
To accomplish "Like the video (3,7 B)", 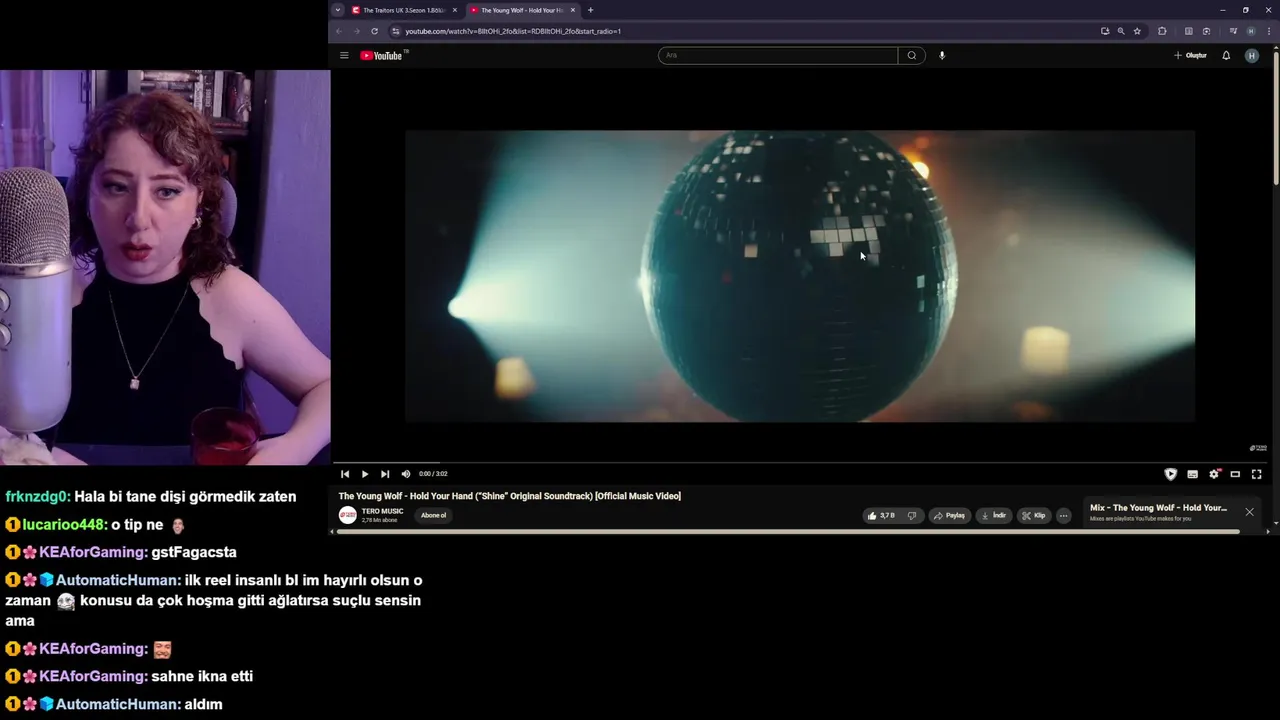I will coord(881,516).
